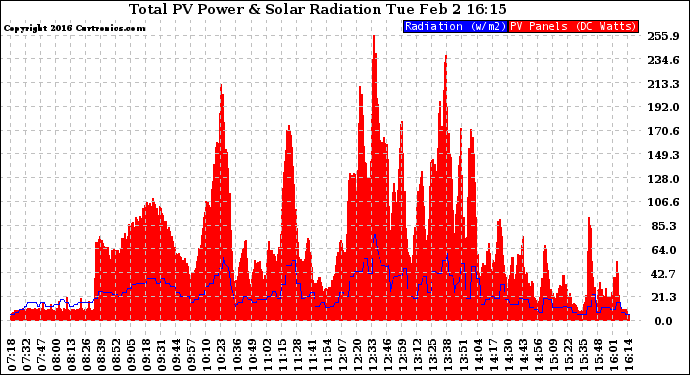The width and height of the screenshot is (690, 375).
Task: Click the 14:17 time label
Action: click(x=493, y=355)
